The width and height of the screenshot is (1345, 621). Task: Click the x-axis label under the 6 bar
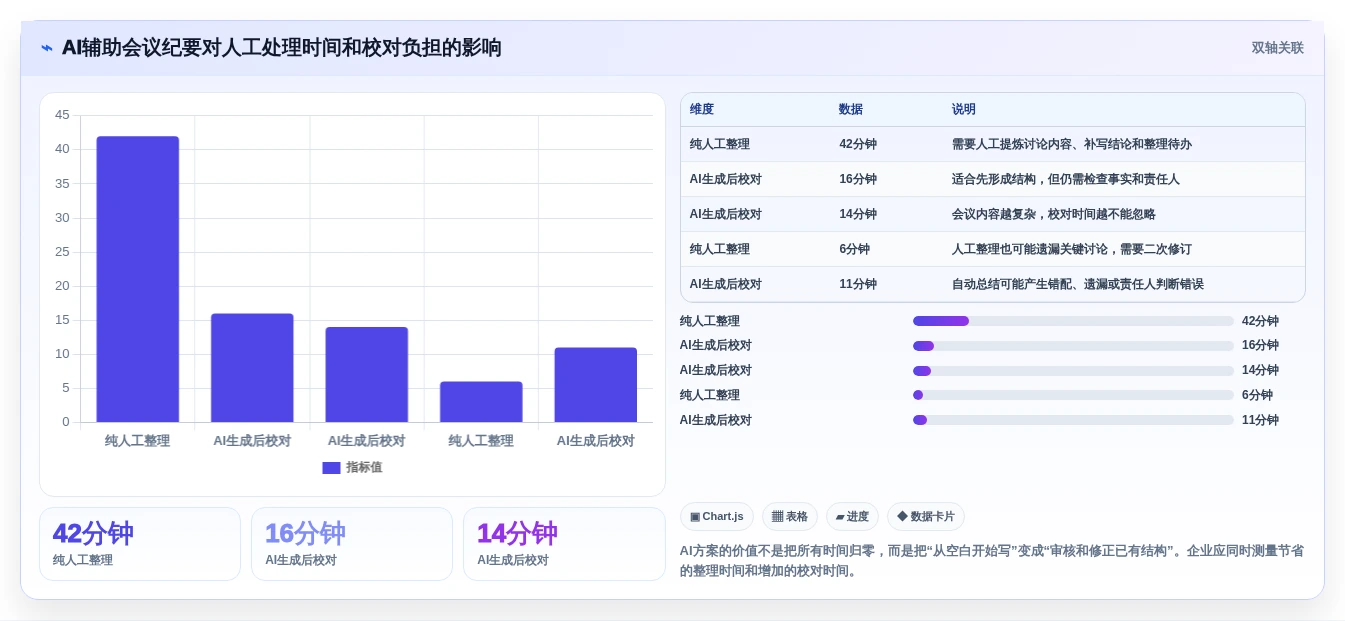point(481,441)
